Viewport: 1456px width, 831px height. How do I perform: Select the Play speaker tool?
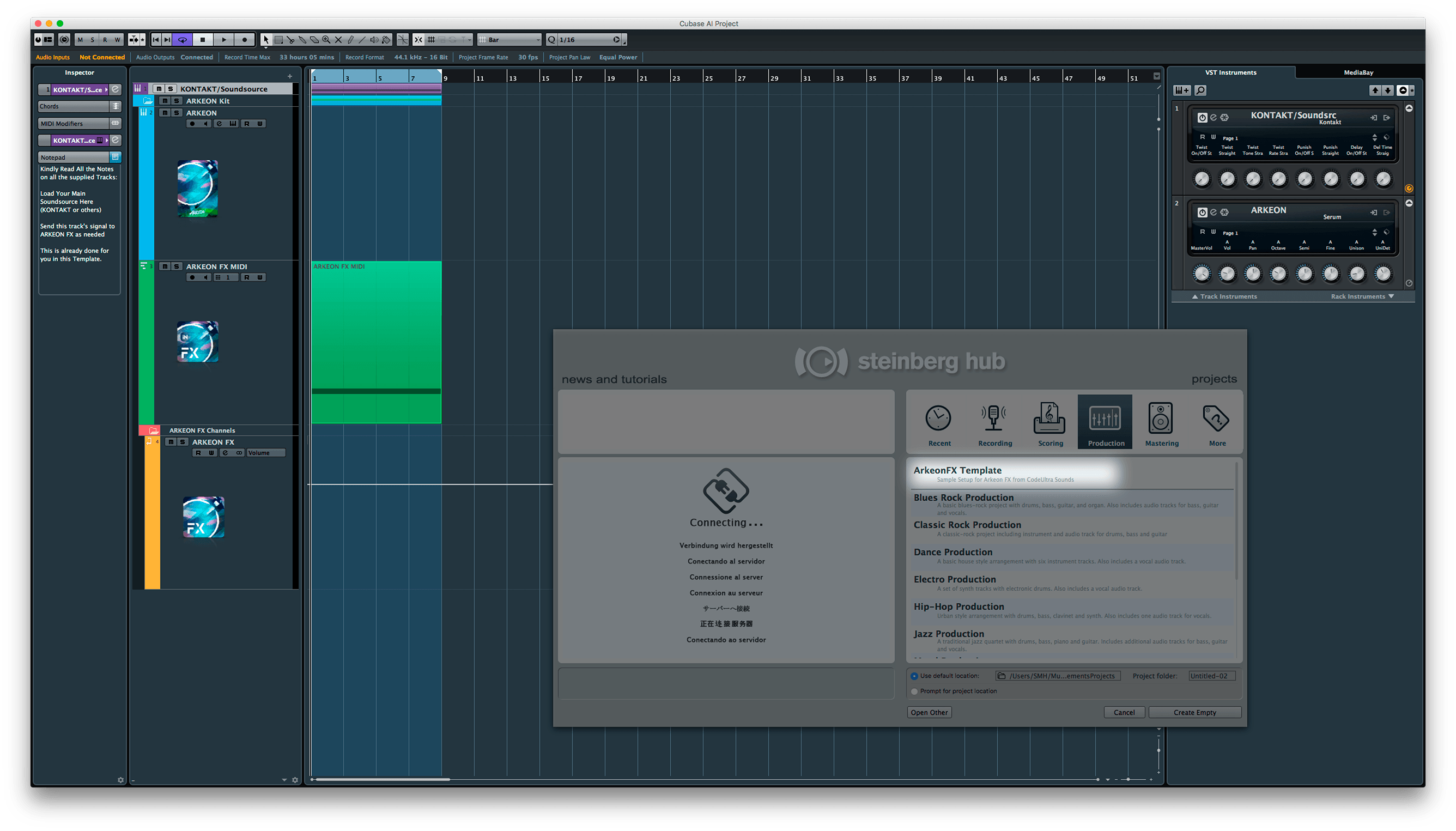[374, 39]
